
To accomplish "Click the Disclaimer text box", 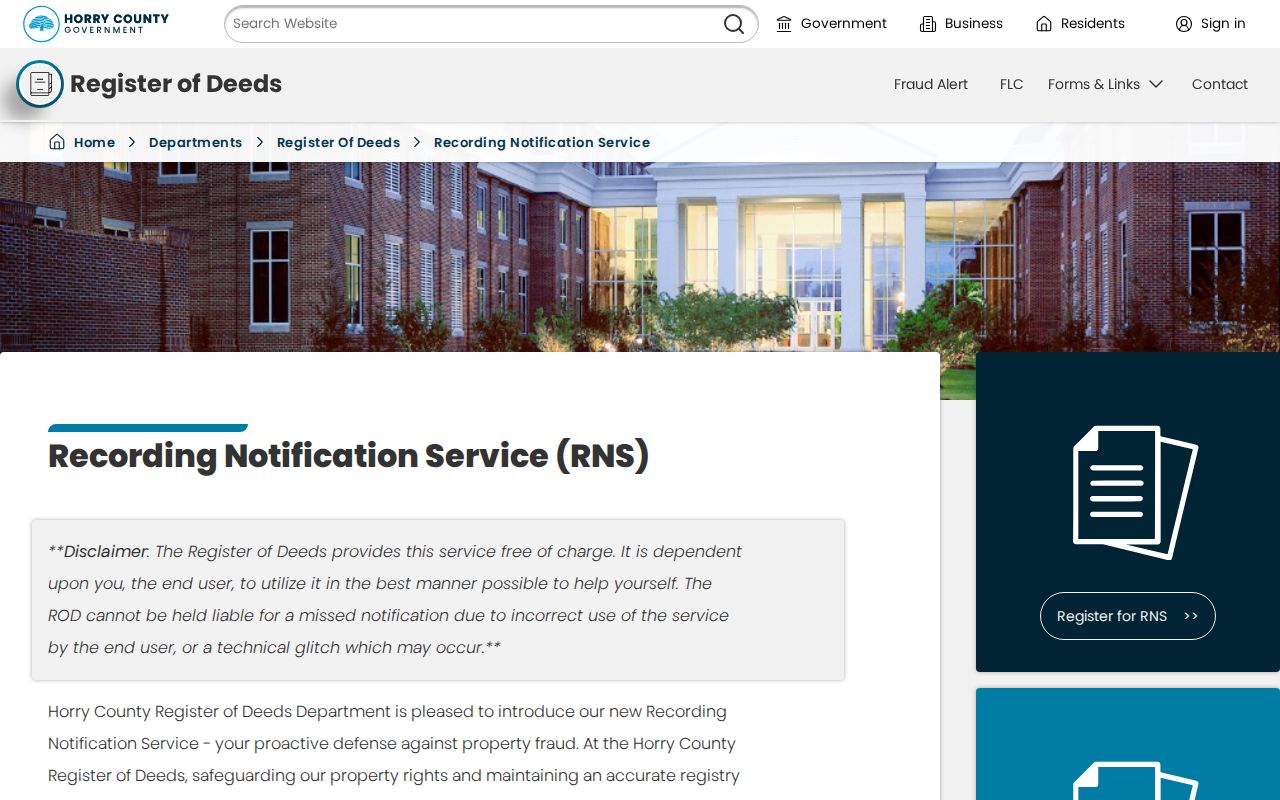I will [x=438, y=600].
